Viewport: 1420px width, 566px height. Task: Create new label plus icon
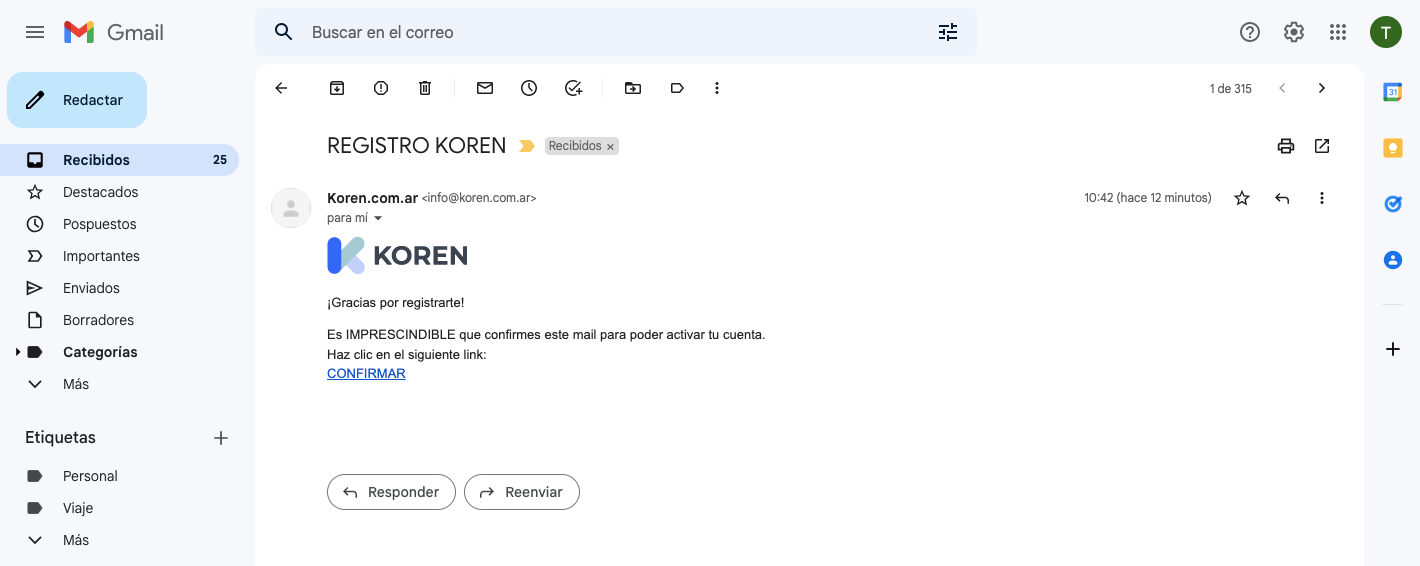[x=221, y=438]
